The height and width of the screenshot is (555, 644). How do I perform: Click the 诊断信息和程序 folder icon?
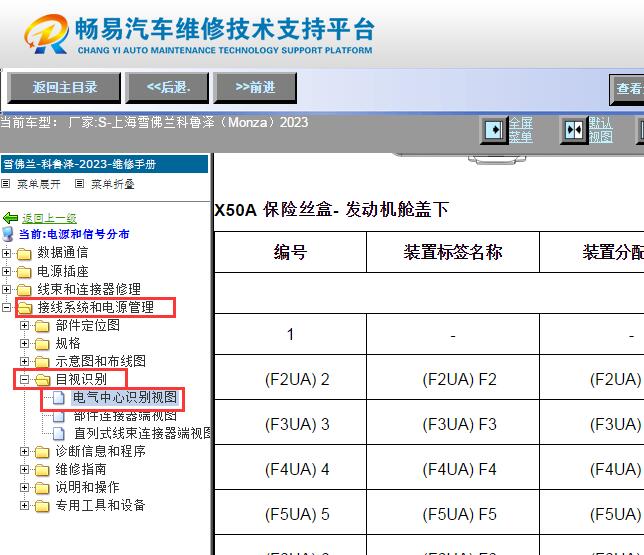coord(42,452)
